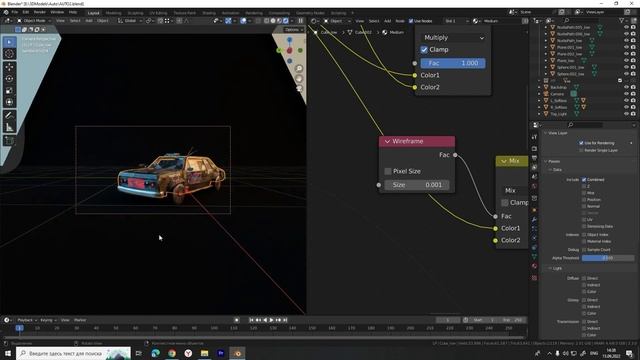
Task: Activate the Transform tool
Action: (9, 102)
